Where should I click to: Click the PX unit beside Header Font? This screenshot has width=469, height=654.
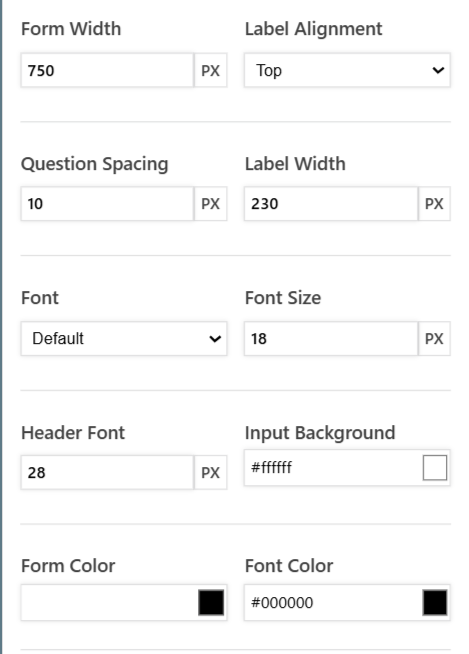coord(211,473)
